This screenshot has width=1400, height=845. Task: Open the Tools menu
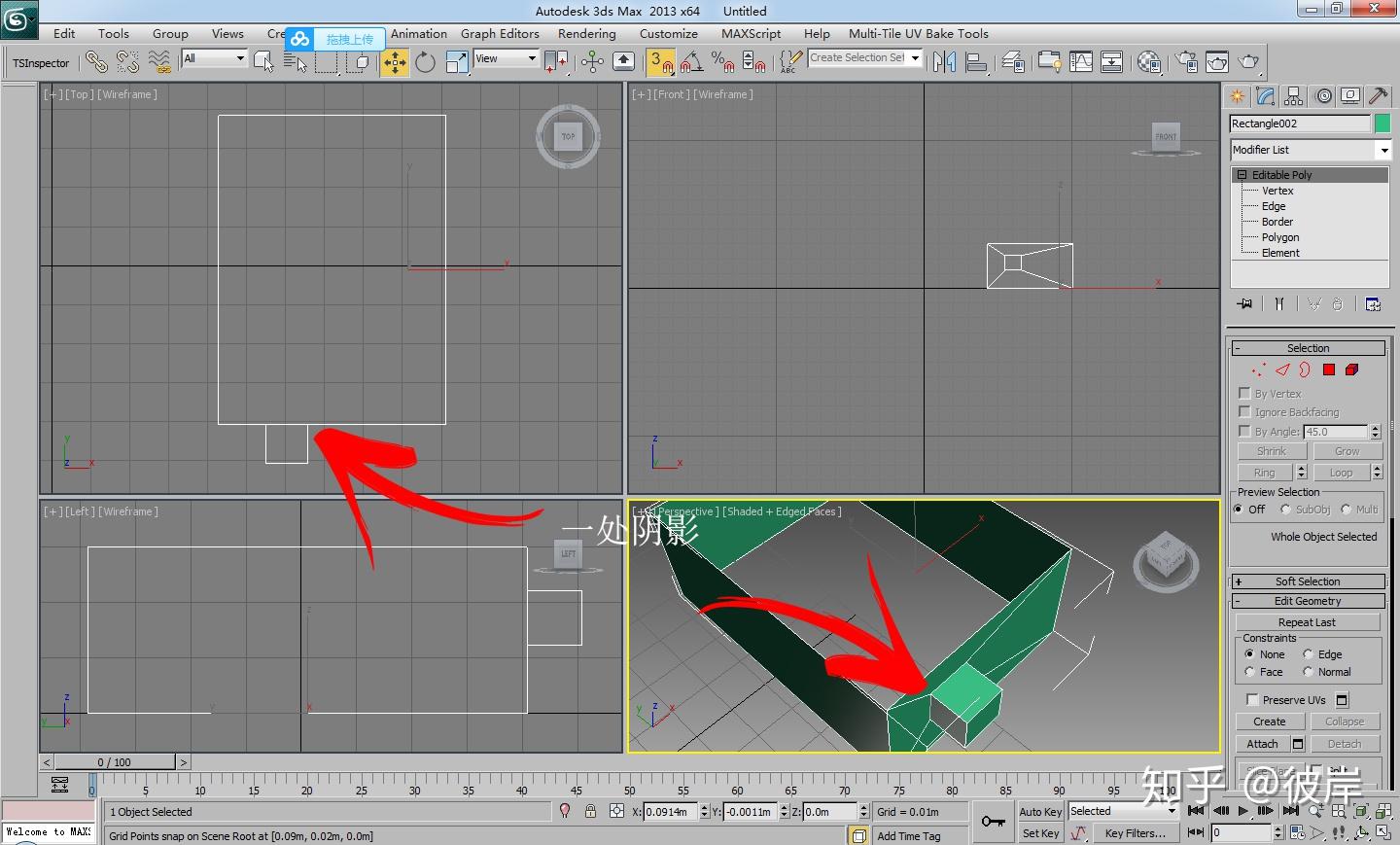[x=114, y=33]
